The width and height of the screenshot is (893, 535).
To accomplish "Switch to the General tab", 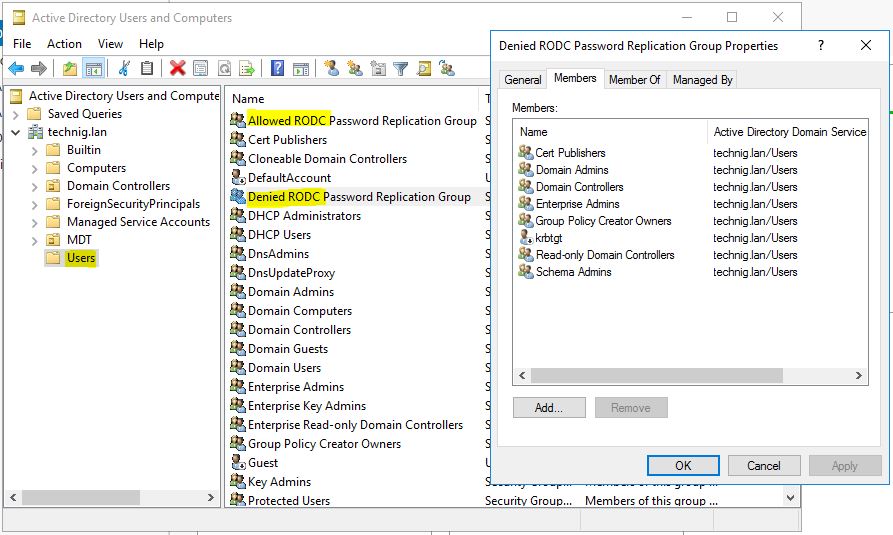I will (523, 80).
